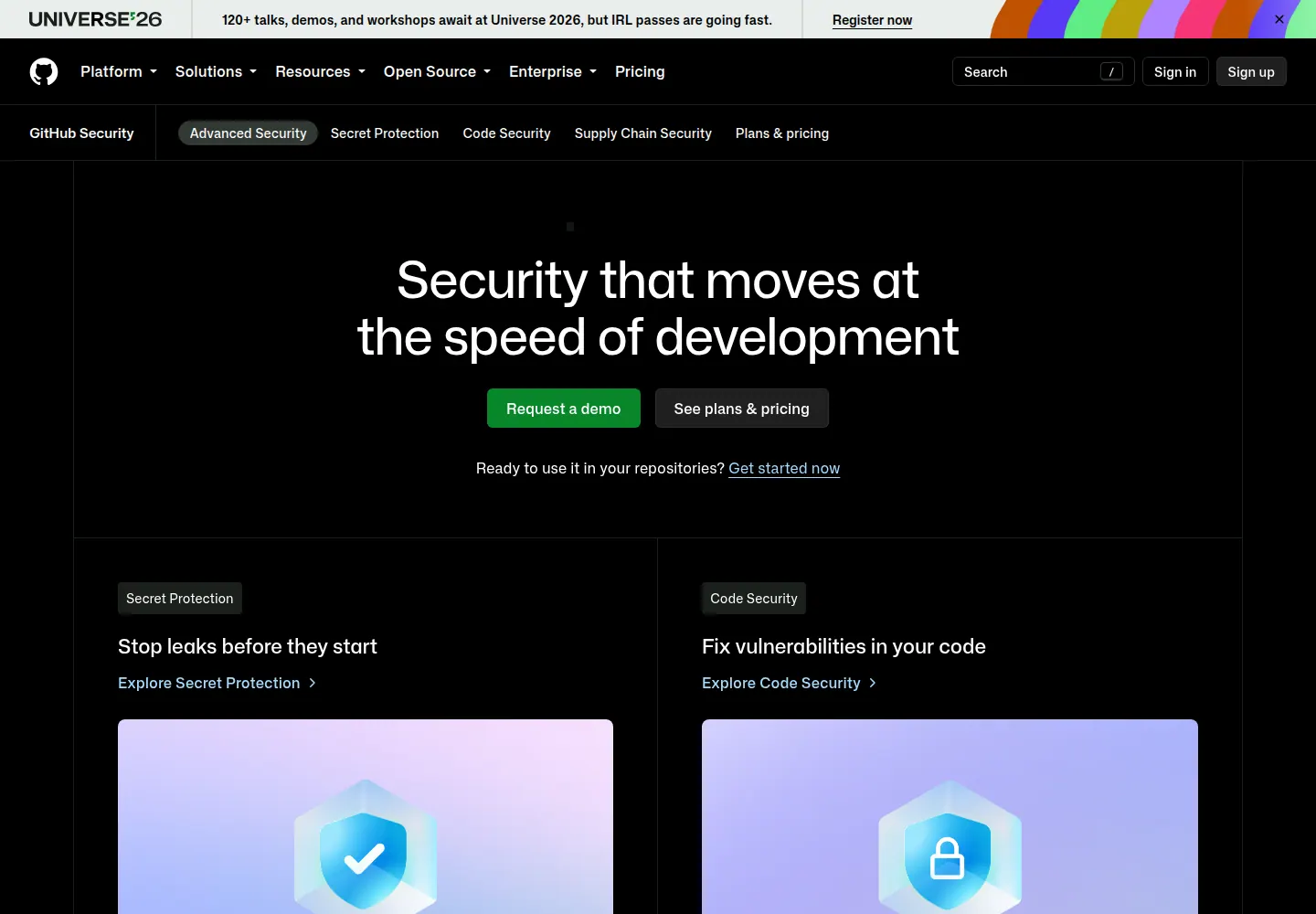Click the Request a demo button

click(564, 409)
